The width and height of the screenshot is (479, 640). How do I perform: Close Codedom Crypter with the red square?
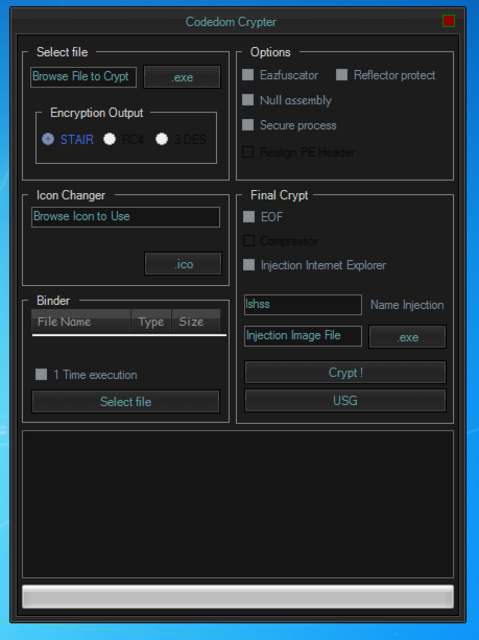pyautogui.click(x=448, y=21)
